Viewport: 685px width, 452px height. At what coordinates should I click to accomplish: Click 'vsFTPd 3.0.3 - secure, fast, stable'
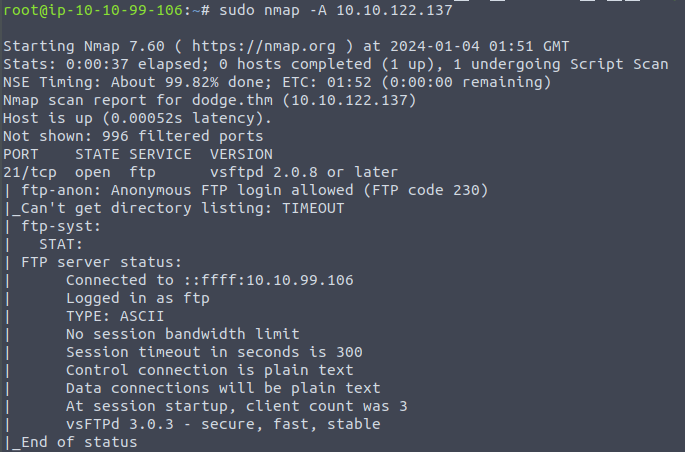pos(222,424)
